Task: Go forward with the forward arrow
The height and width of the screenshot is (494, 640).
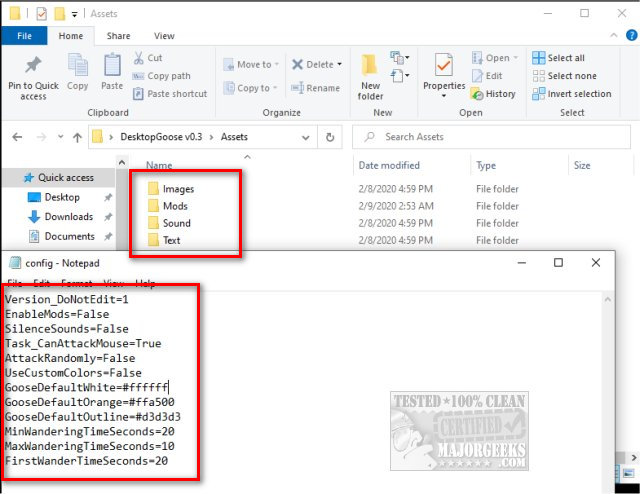Action: tap(41, 137)
